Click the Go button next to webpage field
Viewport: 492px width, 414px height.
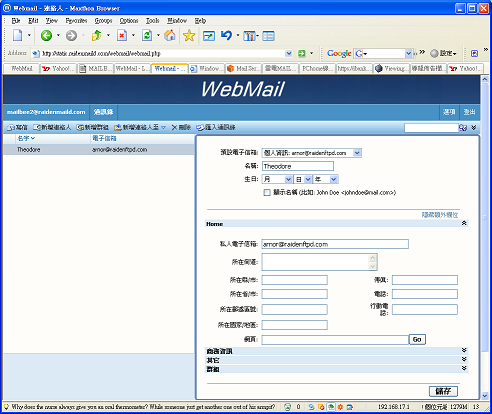(417, 339)
